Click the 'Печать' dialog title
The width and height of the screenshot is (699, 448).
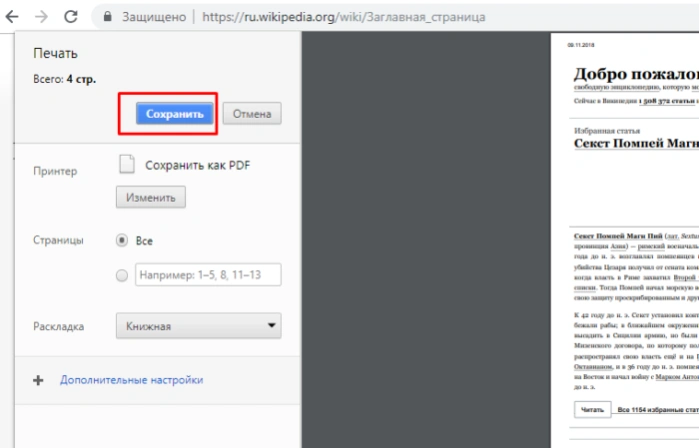55,53
